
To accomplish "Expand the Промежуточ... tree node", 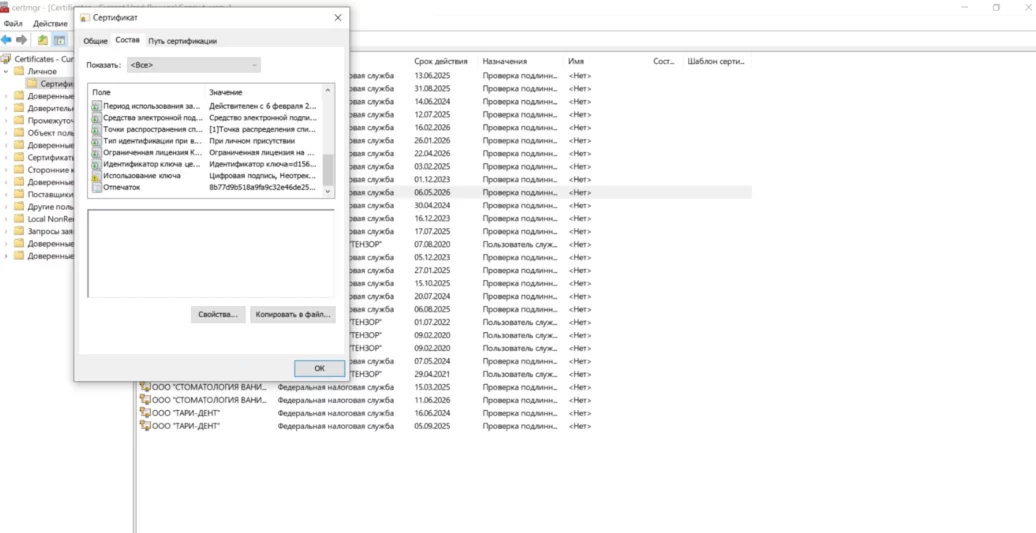I will pyautogui.click(x=6, y=121).
